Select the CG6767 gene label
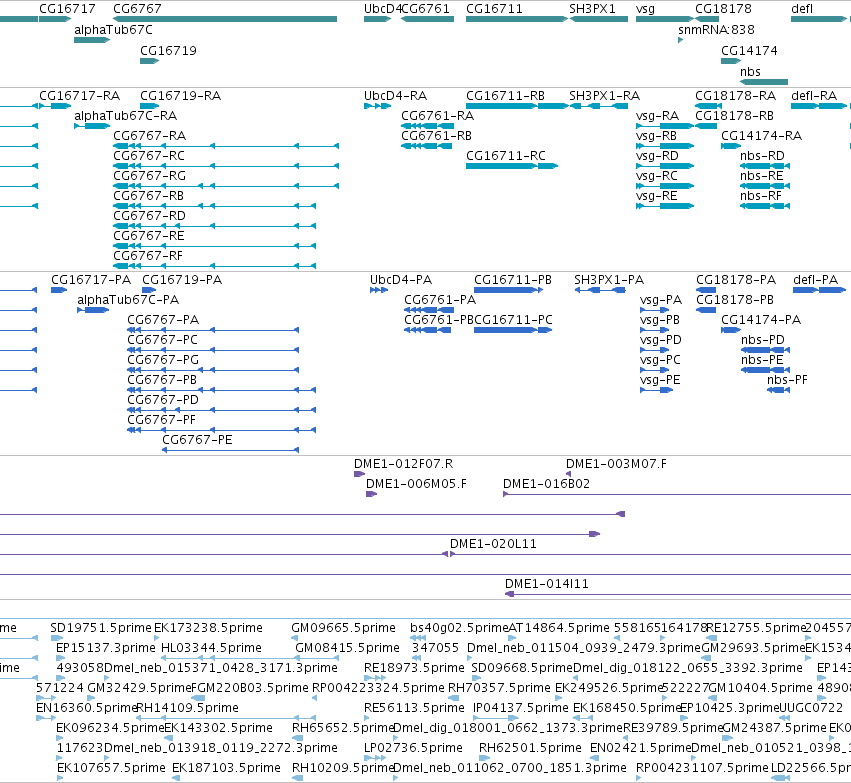851x783 pixels. tap(137, 9)
